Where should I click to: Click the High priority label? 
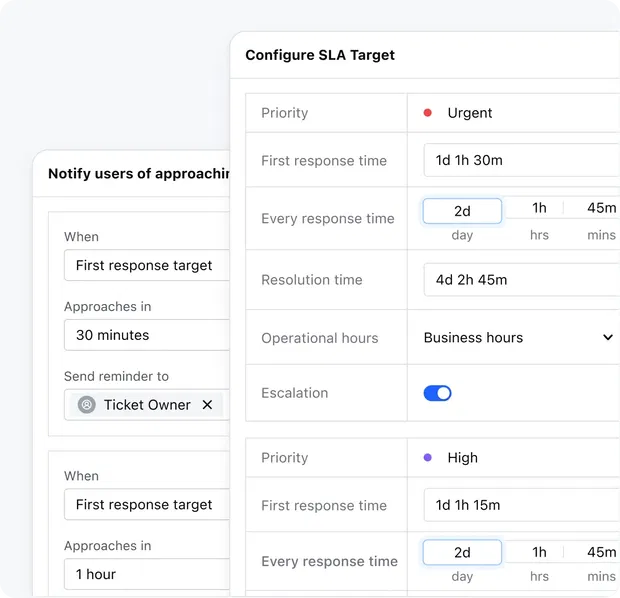click(x=463, y=458)
